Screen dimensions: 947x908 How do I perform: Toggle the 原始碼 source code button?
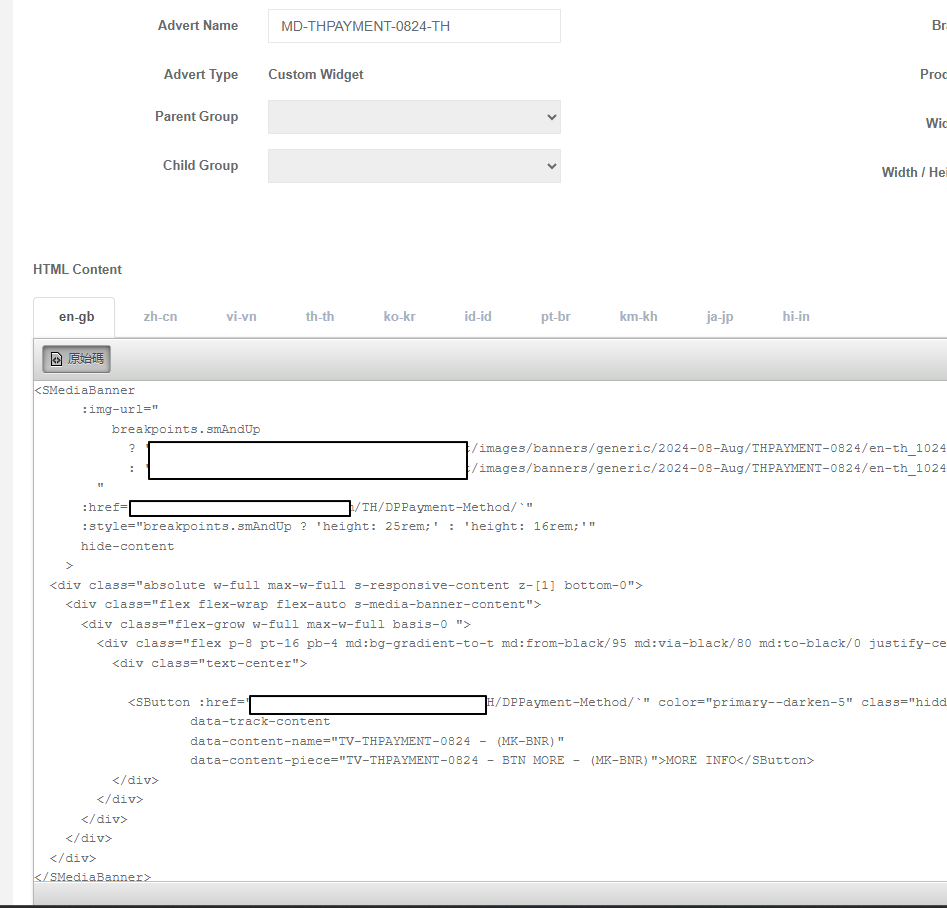[76, 358]
